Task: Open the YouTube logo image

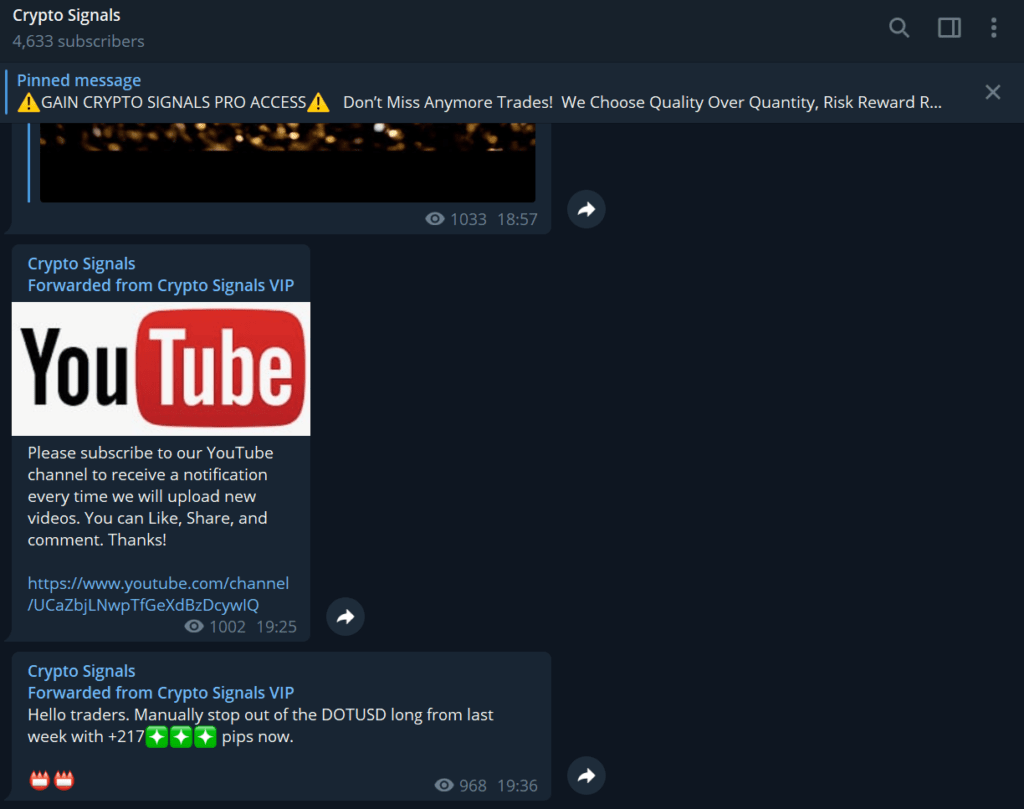Action: [161, 369]
